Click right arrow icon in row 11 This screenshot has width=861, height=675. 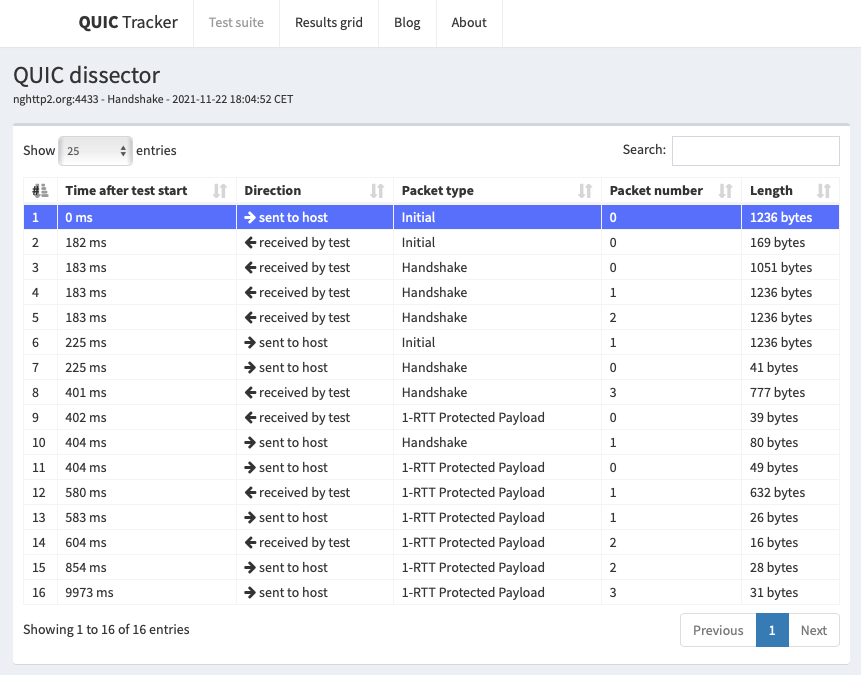pyautogui.click(x=250, y=467)
